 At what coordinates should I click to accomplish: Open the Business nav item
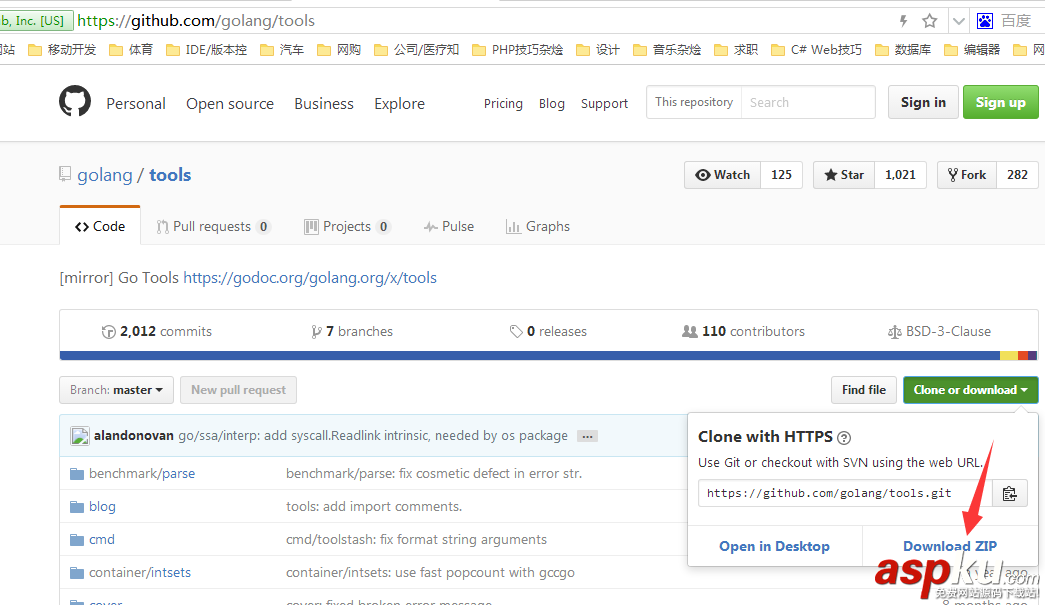tap(324, 104)
